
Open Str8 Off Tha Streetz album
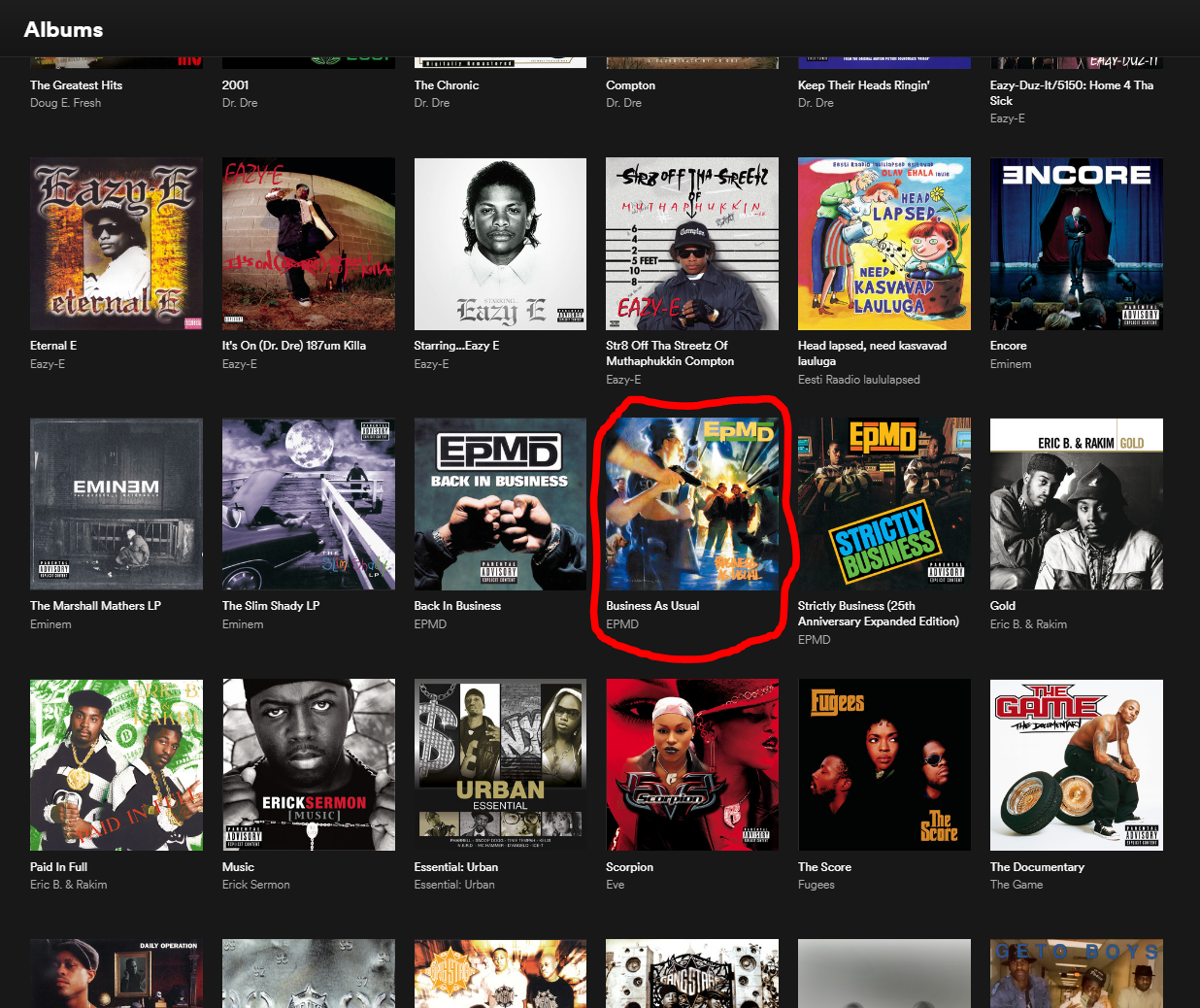[691, 243]
